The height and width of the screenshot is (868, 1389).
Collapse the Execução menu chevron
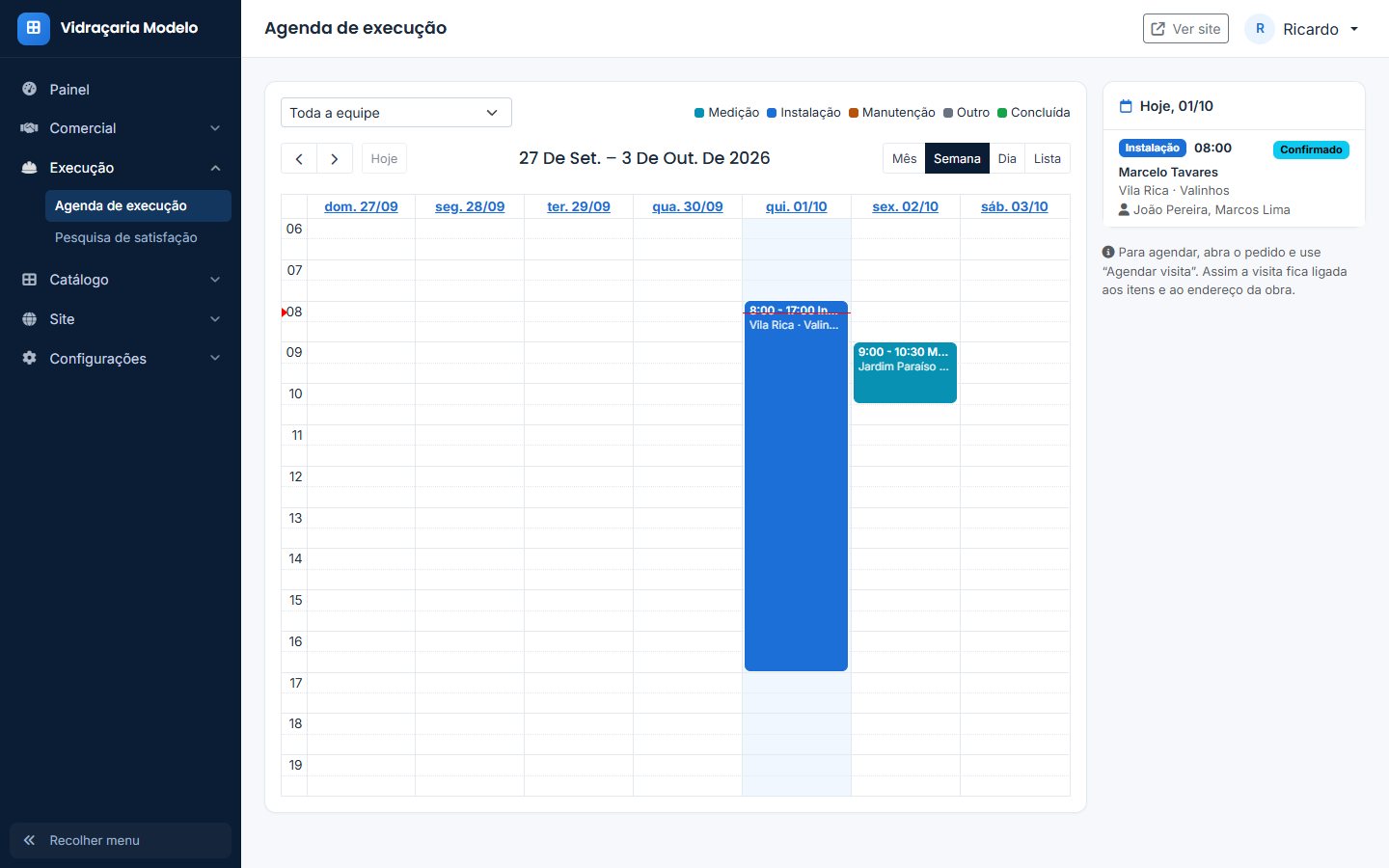click(215, 168)
